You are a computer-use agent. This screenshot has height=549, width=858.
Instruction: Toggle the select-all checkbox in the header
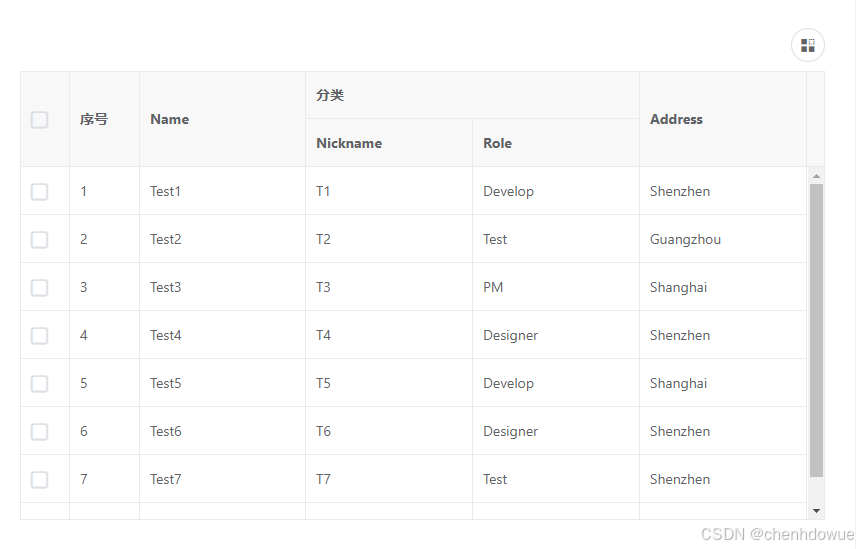39,119
